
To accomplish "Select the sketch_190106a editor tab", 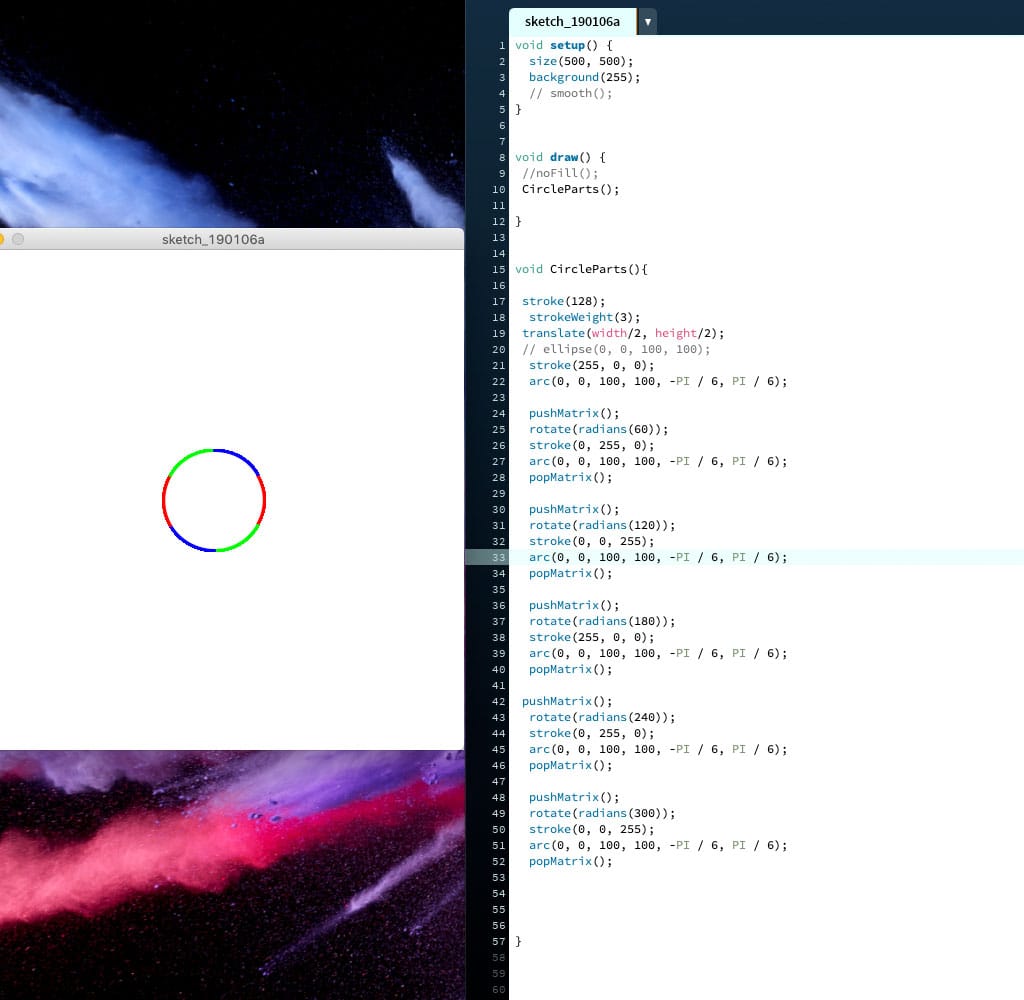I will 572,21.
